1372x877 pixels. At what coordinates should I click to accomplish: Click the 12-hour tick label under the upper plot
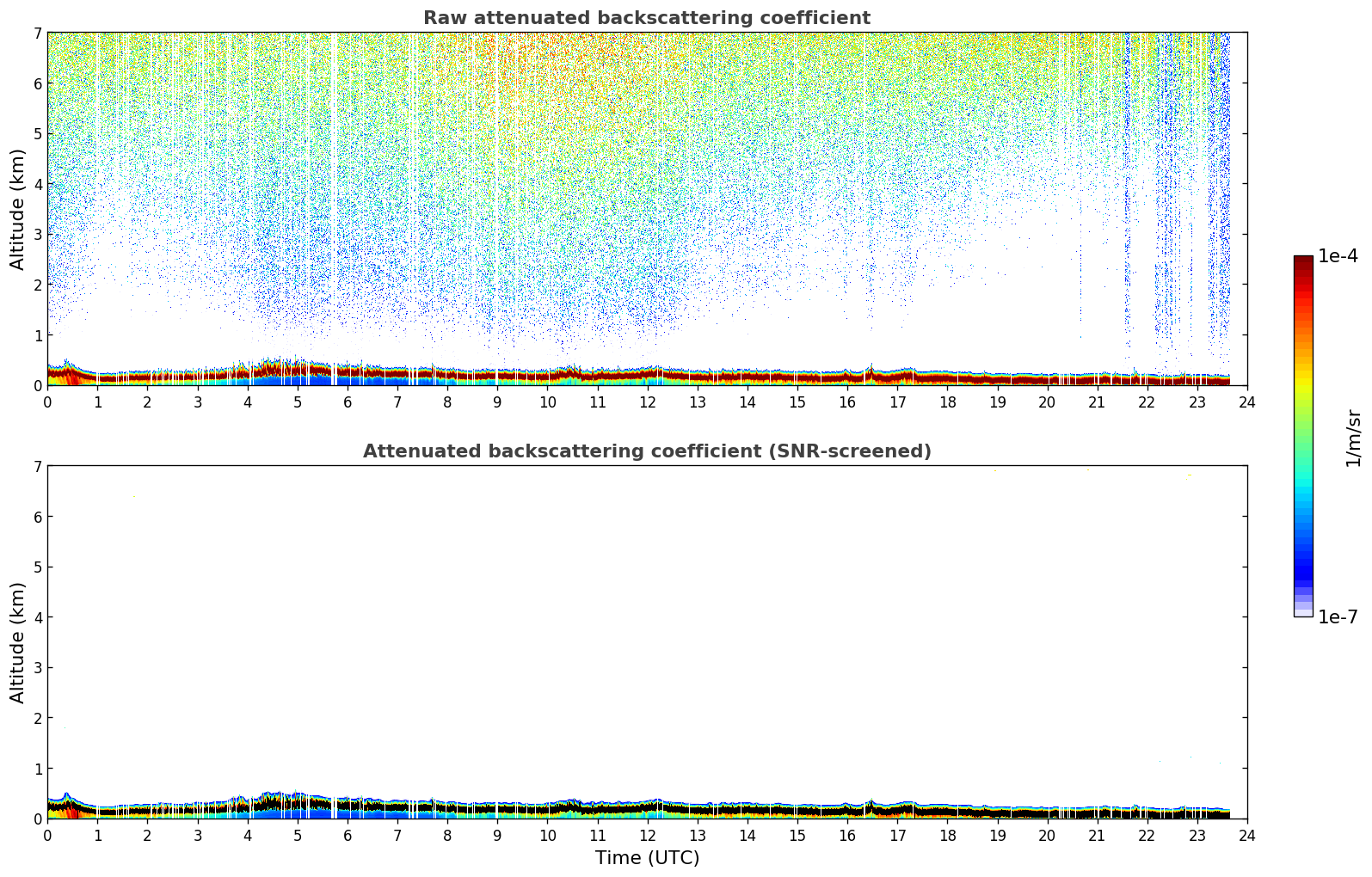pos(647,402)
